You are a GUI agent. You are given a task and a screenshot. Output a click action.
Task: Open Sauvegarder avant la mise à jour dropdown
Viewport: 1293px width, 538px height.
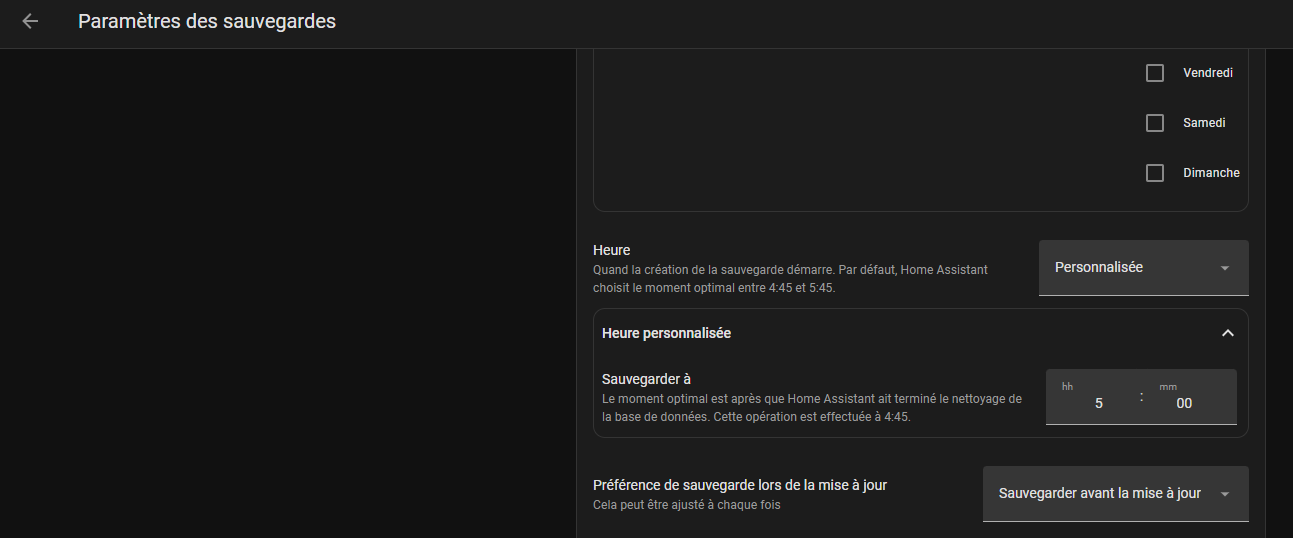pyautogui.click(x=1116, y=494)
